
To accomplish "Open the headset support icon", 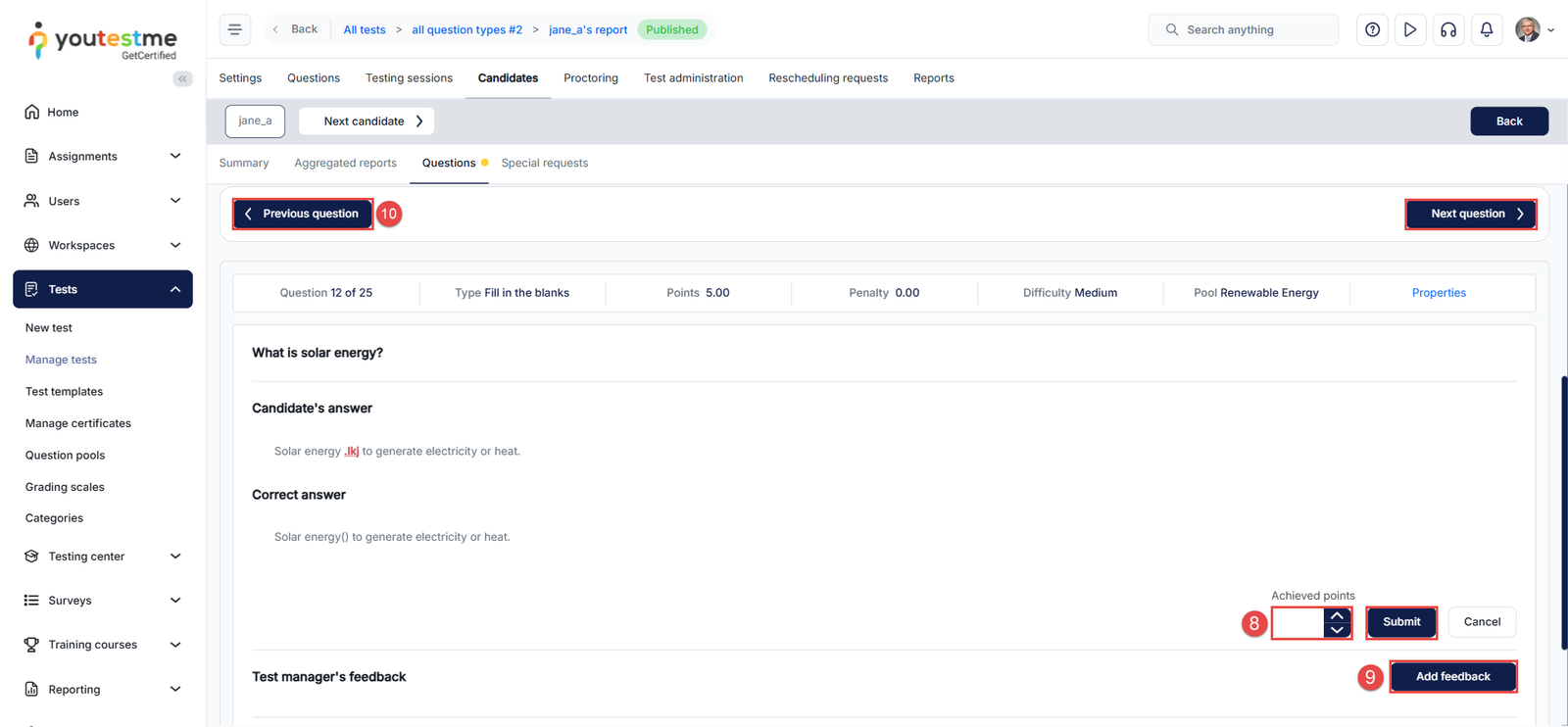I will coord(1447,29).
